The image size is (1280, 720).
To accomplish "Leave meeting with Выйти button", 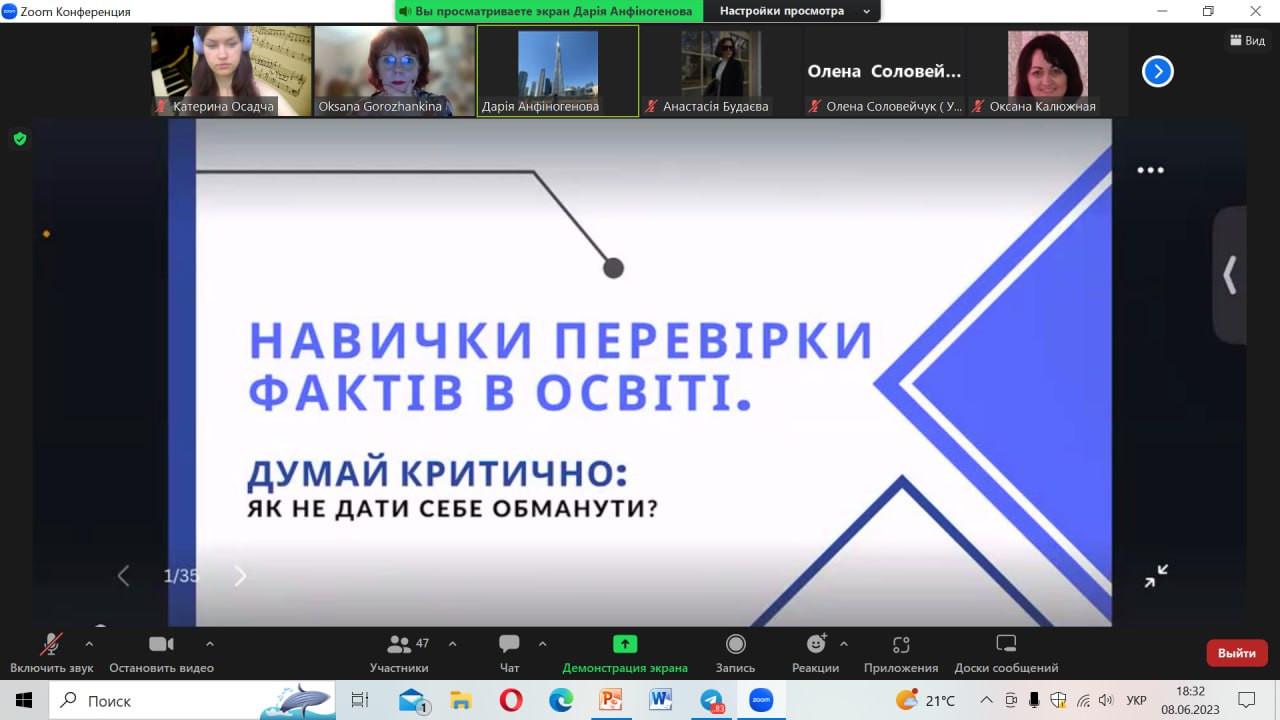I will (x=1237, y=653).
